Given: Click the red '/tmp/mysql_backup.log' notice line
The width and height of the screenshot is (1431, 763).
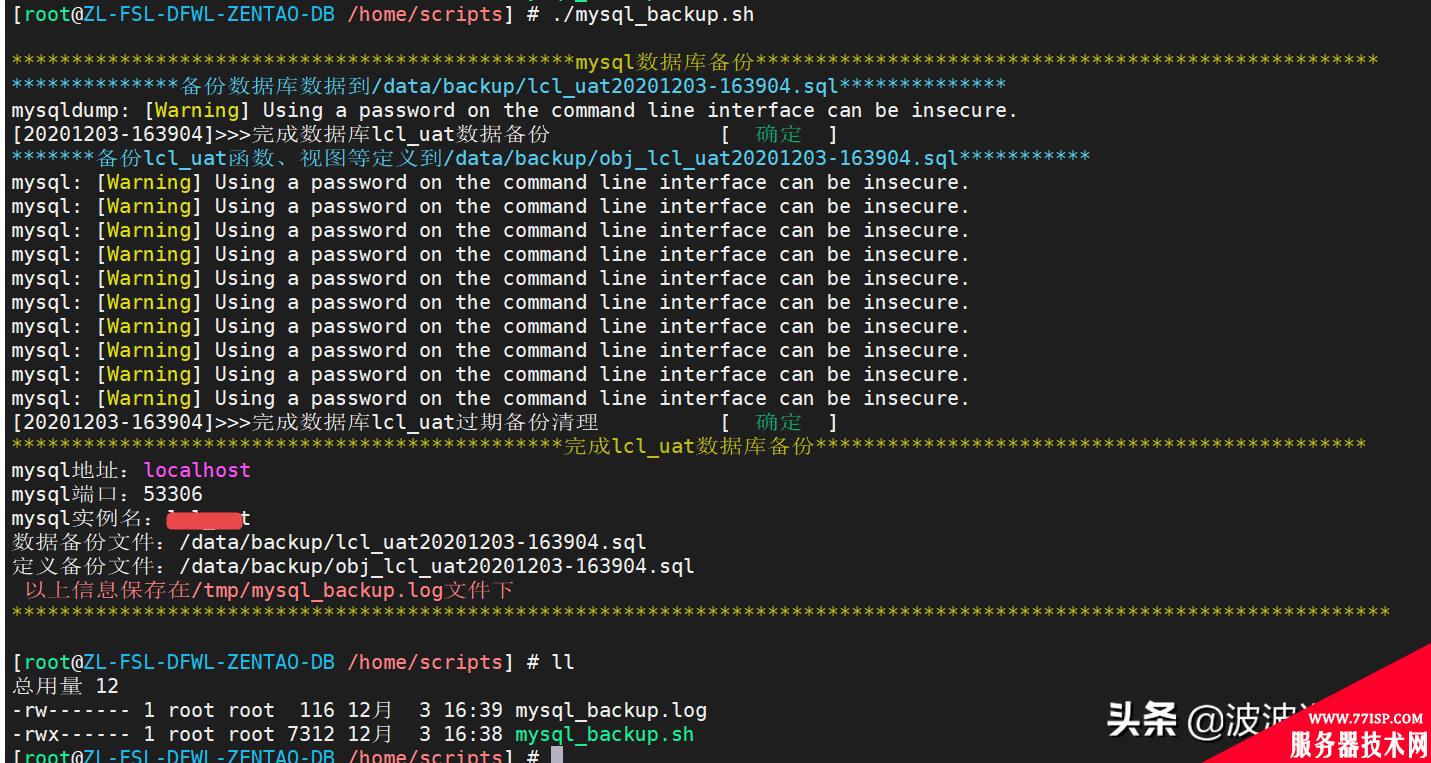Looking at the screenshot, I should (x=269, y=590).
